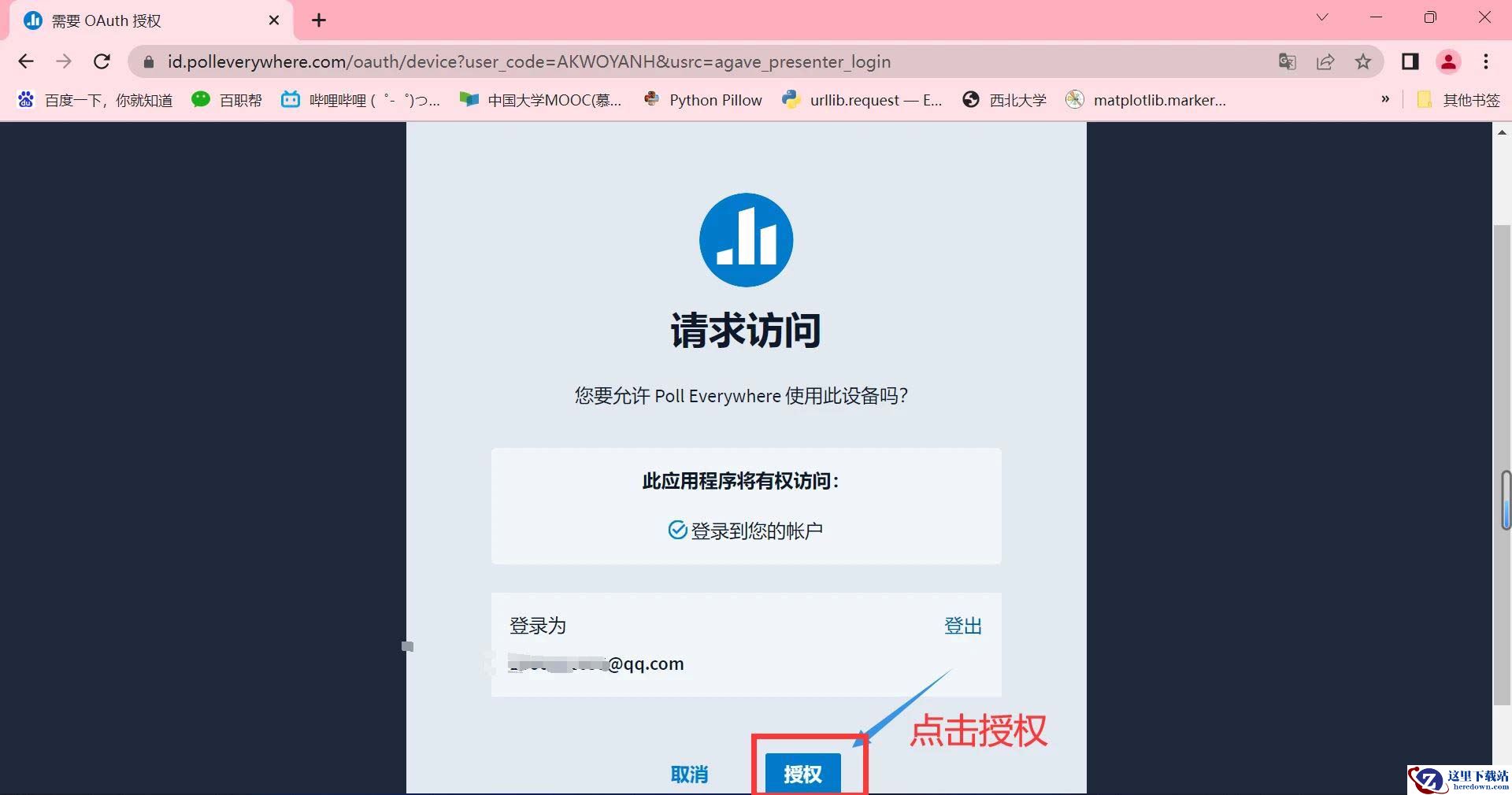Click the share page icon
1512x795 pixels.
[x=1325, y=61]
